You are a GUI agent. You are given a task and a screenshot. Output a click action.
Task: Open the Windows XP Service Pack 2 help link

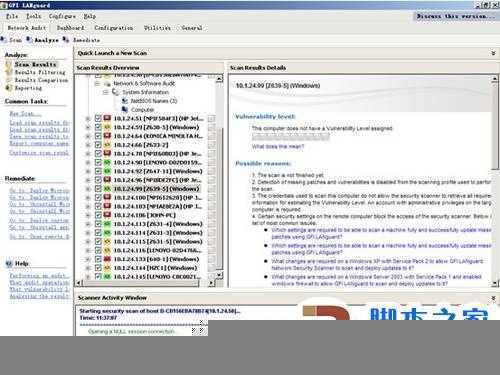click(377, 264)
